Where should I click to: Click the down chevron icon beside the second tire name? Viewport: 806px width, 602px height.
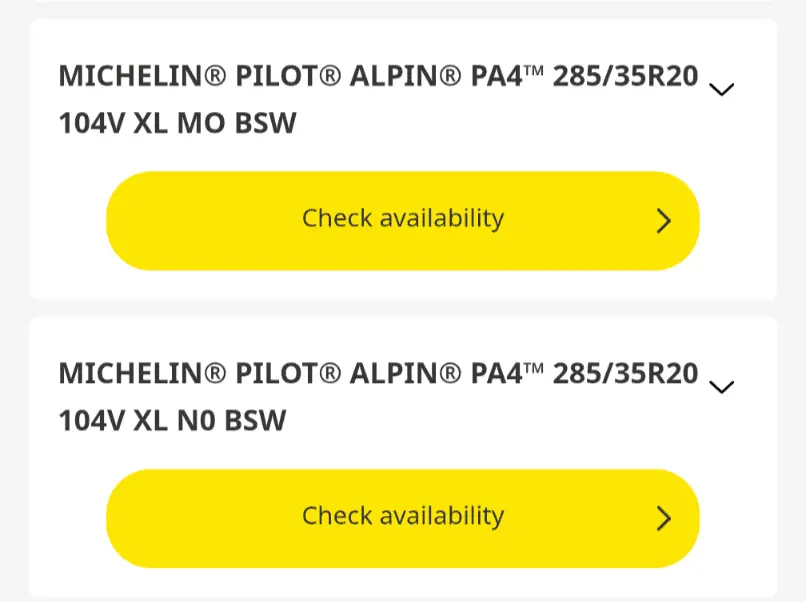pyautogui.click(x=721, y=387)
